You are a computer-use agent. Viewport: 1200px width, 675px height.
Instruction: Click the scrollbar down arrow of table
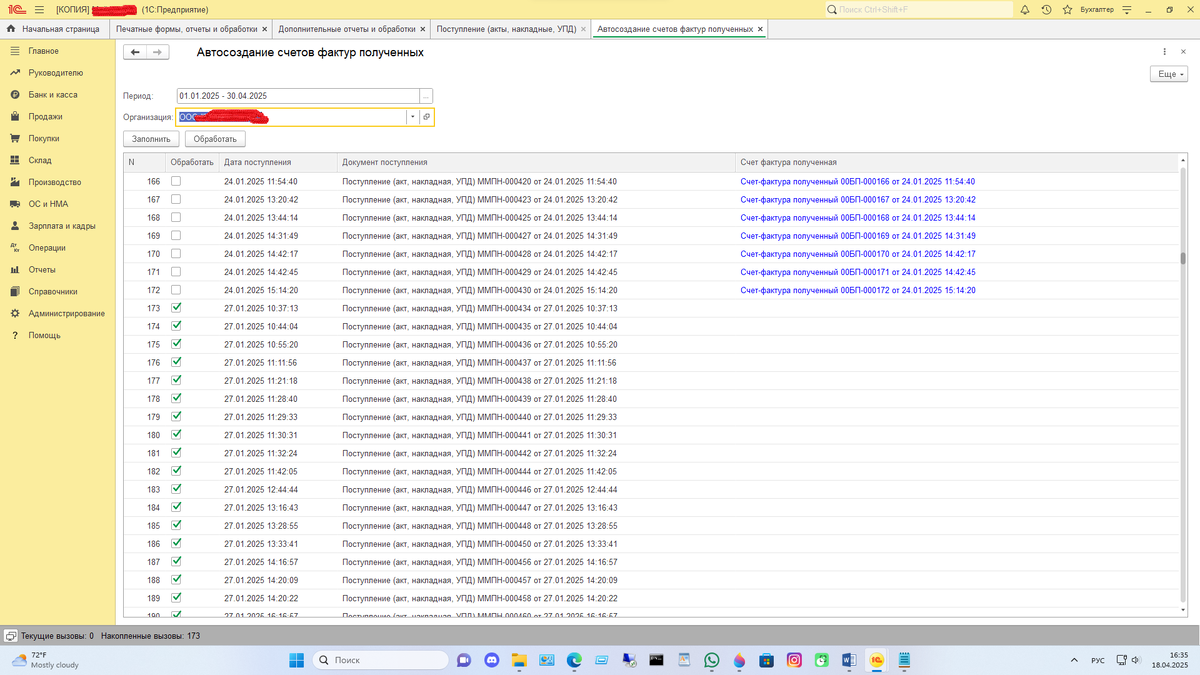[1183, 612]
